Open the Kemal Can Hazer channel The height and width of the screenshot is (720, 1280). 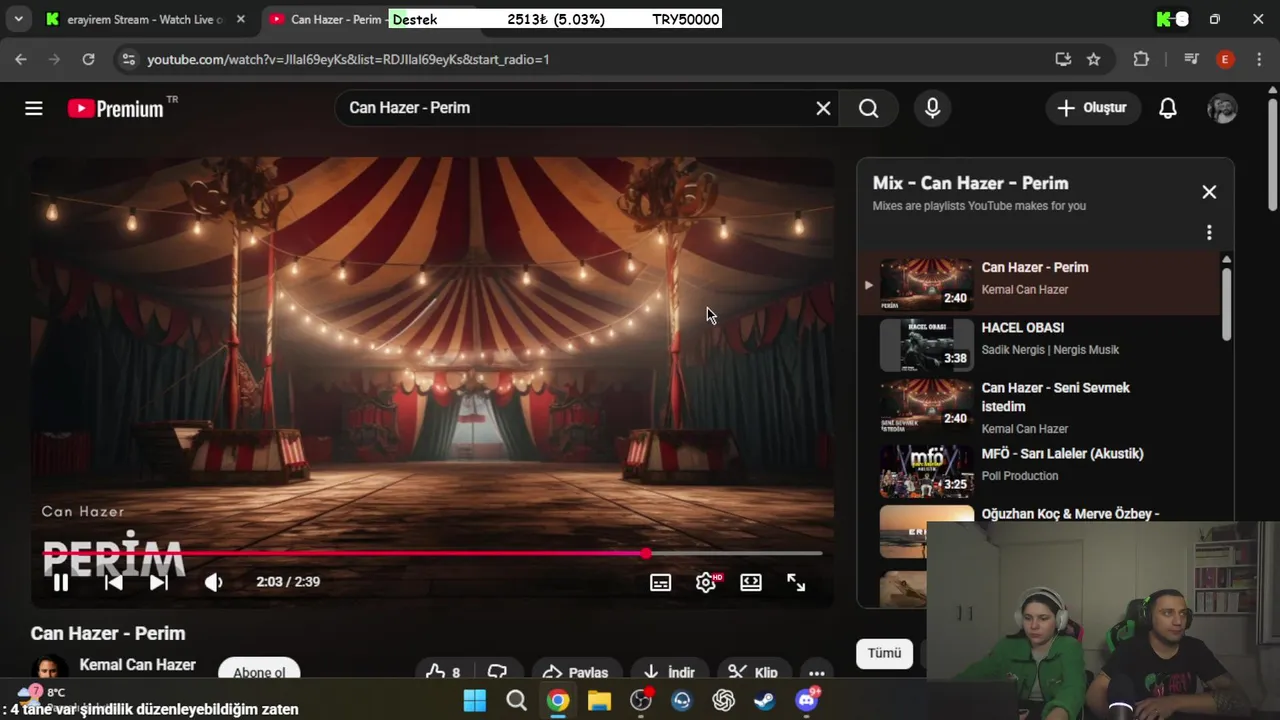click(x=137, y=665)
